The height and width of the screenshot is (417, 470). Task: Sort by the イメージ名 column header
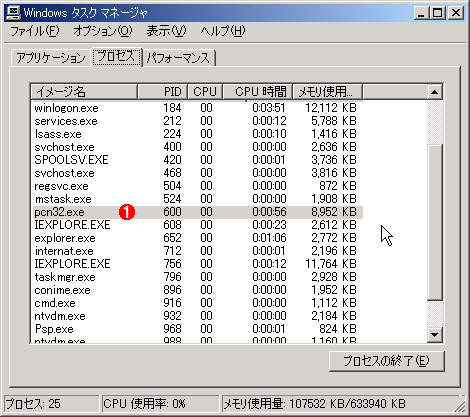[x=84, y=92]
